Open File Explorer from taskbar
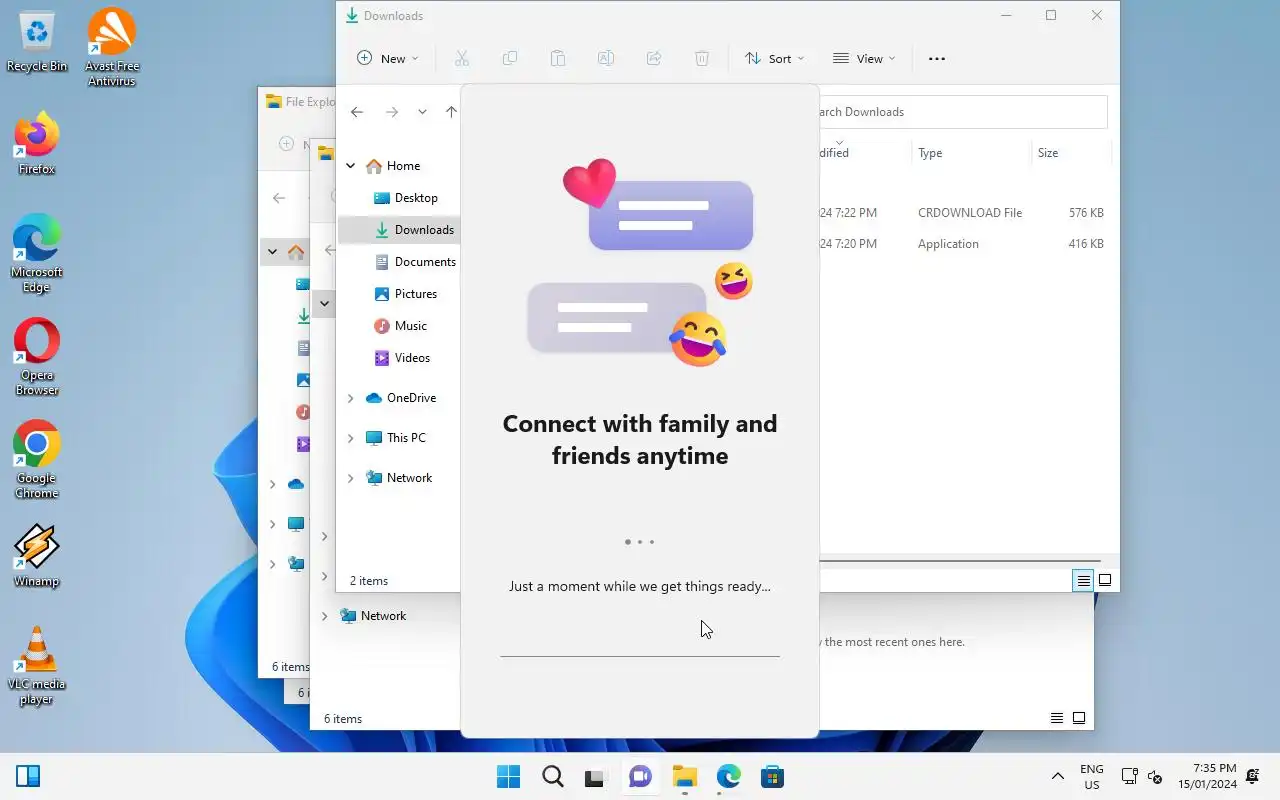 pos(684,777)
